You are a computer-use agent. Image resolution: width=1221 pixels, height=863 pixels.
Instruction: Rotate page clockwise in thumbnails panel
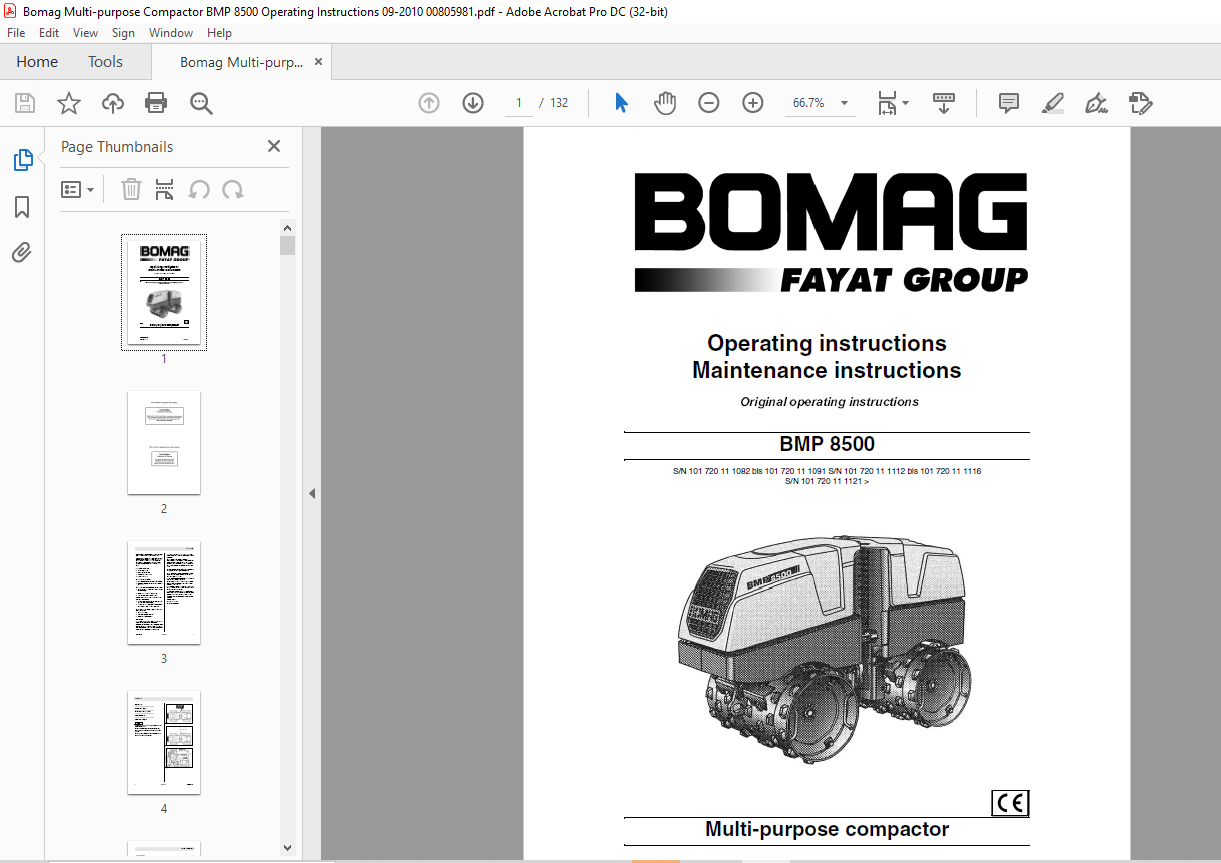[232, 189]
